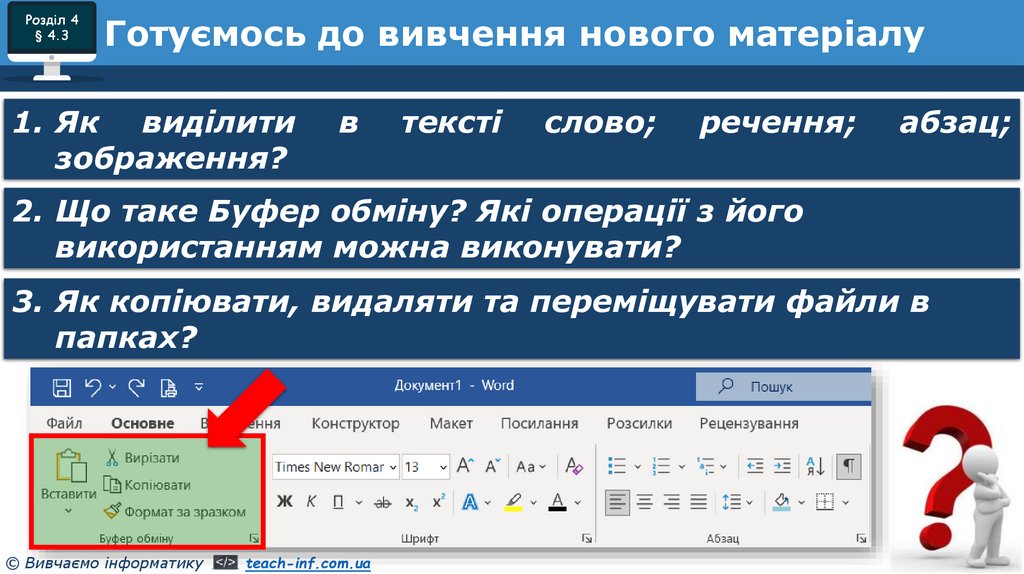Click borders grid icon
The width and height of the screenshot is (1024, 574).
[x=825, y=502]
